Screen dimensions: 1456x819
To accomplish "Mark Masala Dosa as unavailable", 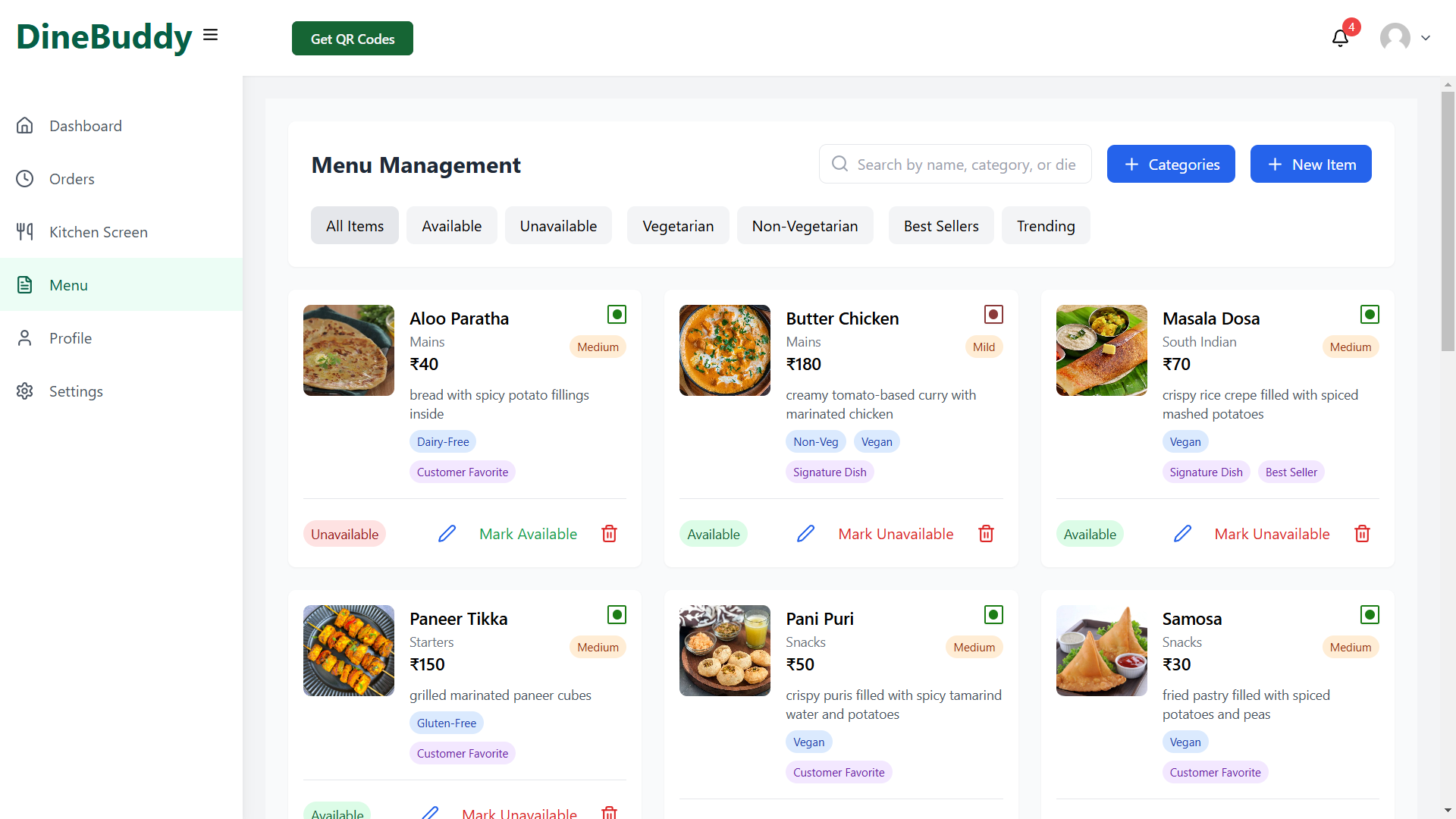I will pos(1272,534).
